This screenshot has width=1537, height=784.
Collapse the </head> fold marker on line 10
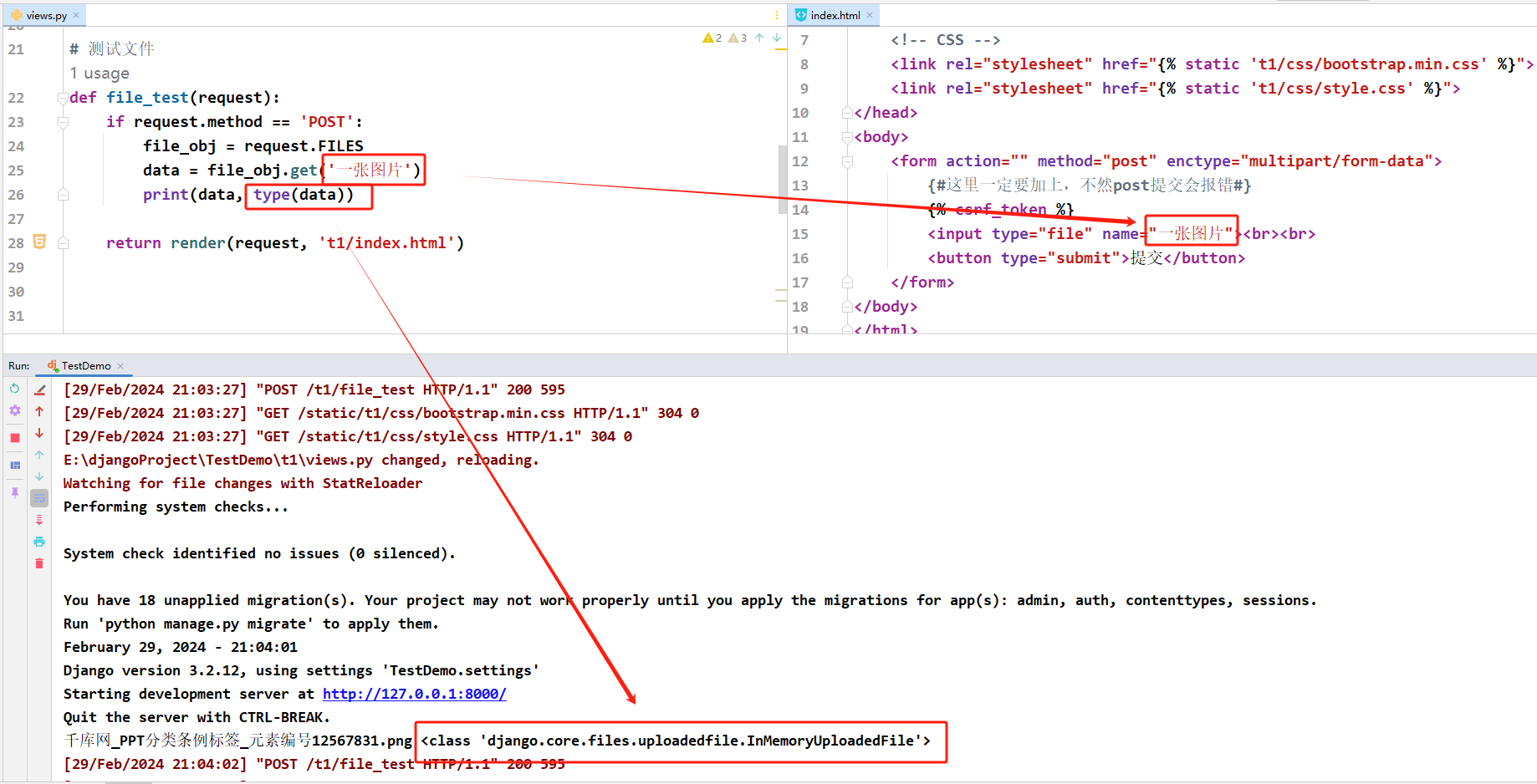[847, 113]
